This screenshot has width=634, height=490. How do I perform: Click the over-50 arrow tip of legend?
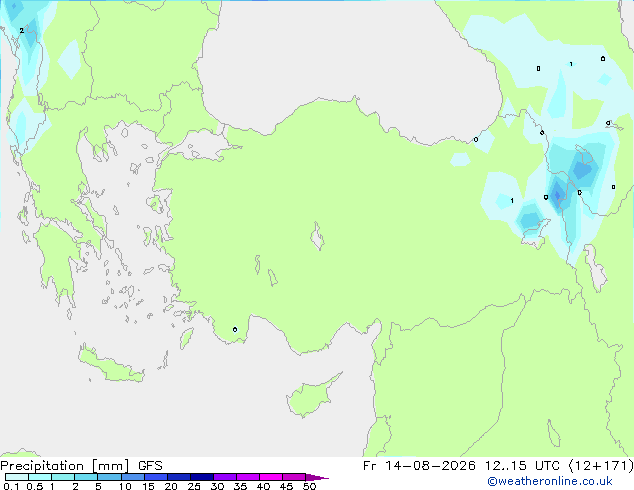click(x=317, y=477)
